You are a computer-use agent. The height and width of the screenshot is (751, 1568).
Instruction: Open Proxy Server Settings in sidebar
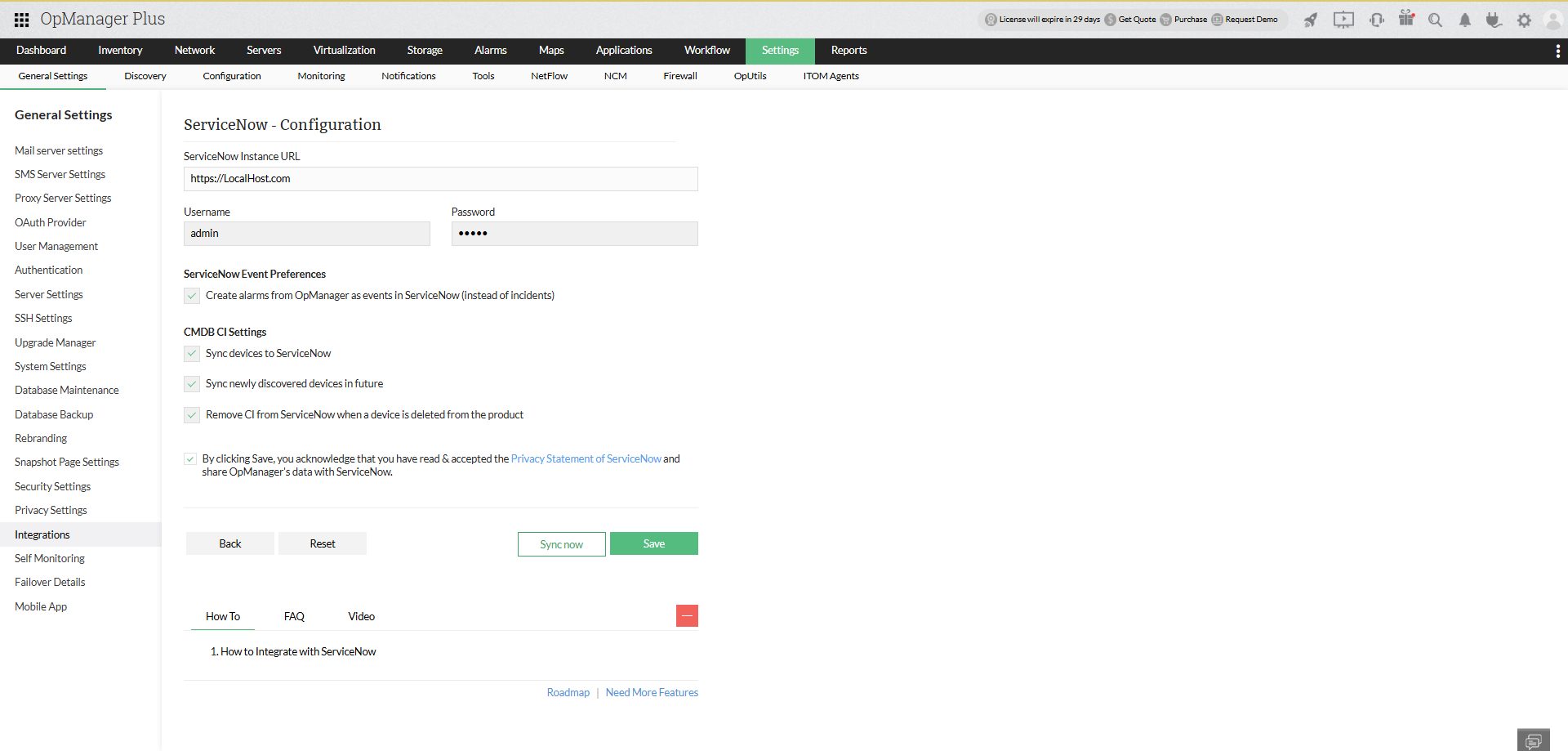pyautogui.click(x=63, y=199)
